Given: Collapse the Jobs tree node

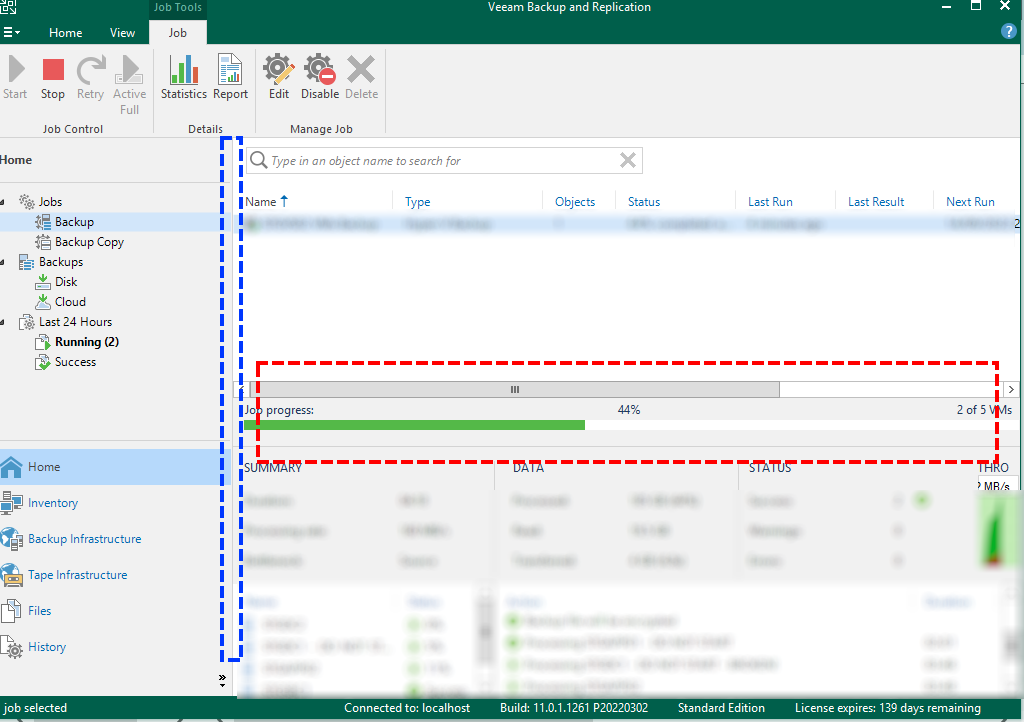Looking at the screenshot, I should (3, 202).
